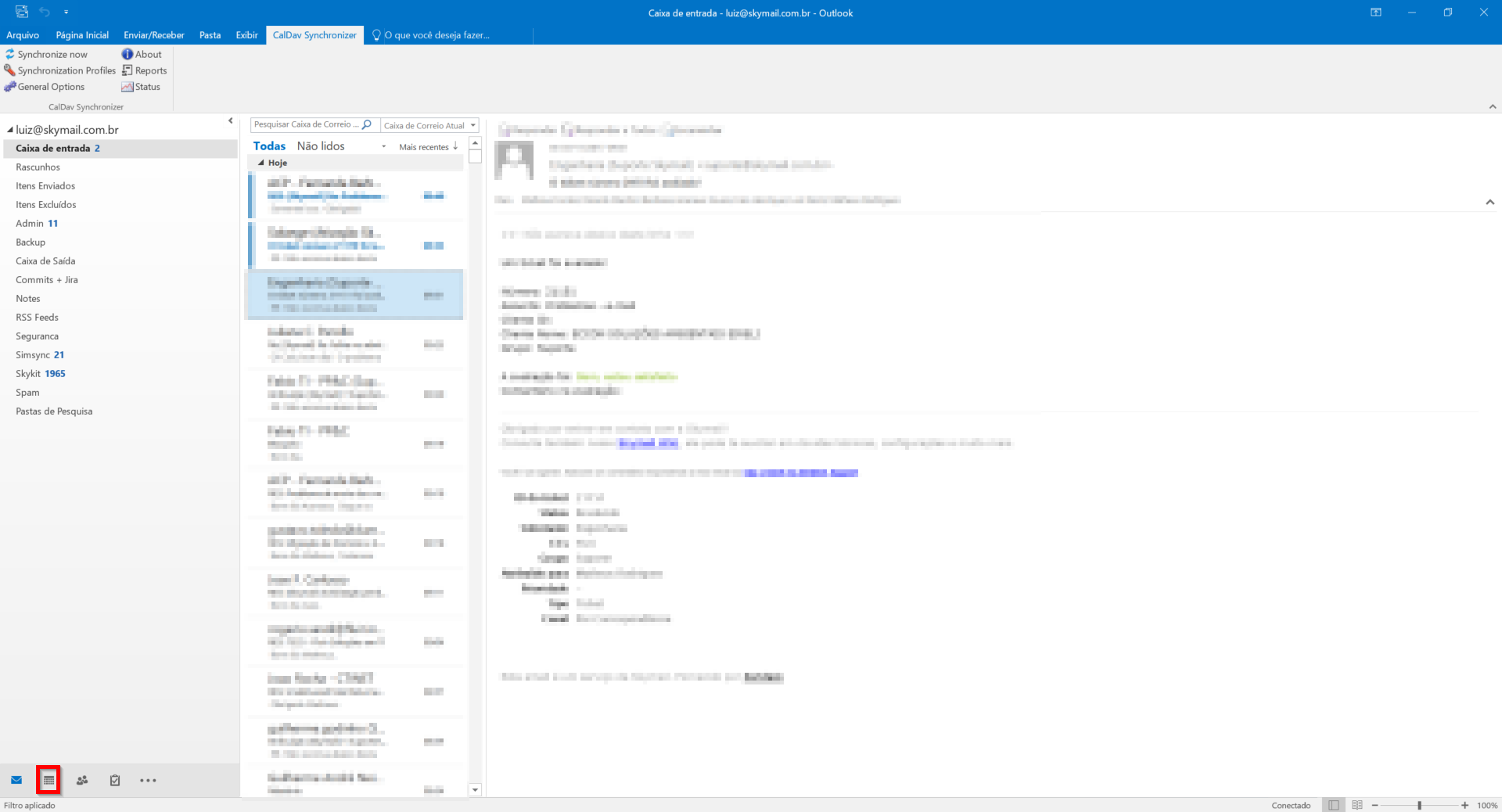
Task: Open the Itens Enviados folder
Action: coord(120,186)
